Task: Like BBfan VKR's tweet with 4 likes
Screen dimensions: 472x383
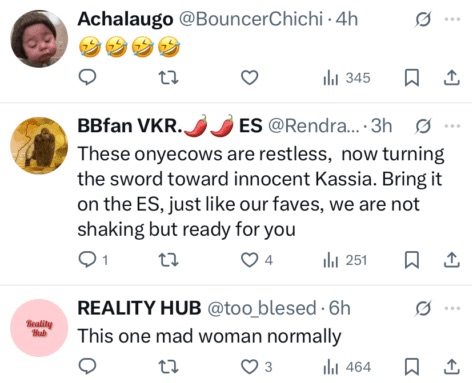Action: tap(257, 260)
